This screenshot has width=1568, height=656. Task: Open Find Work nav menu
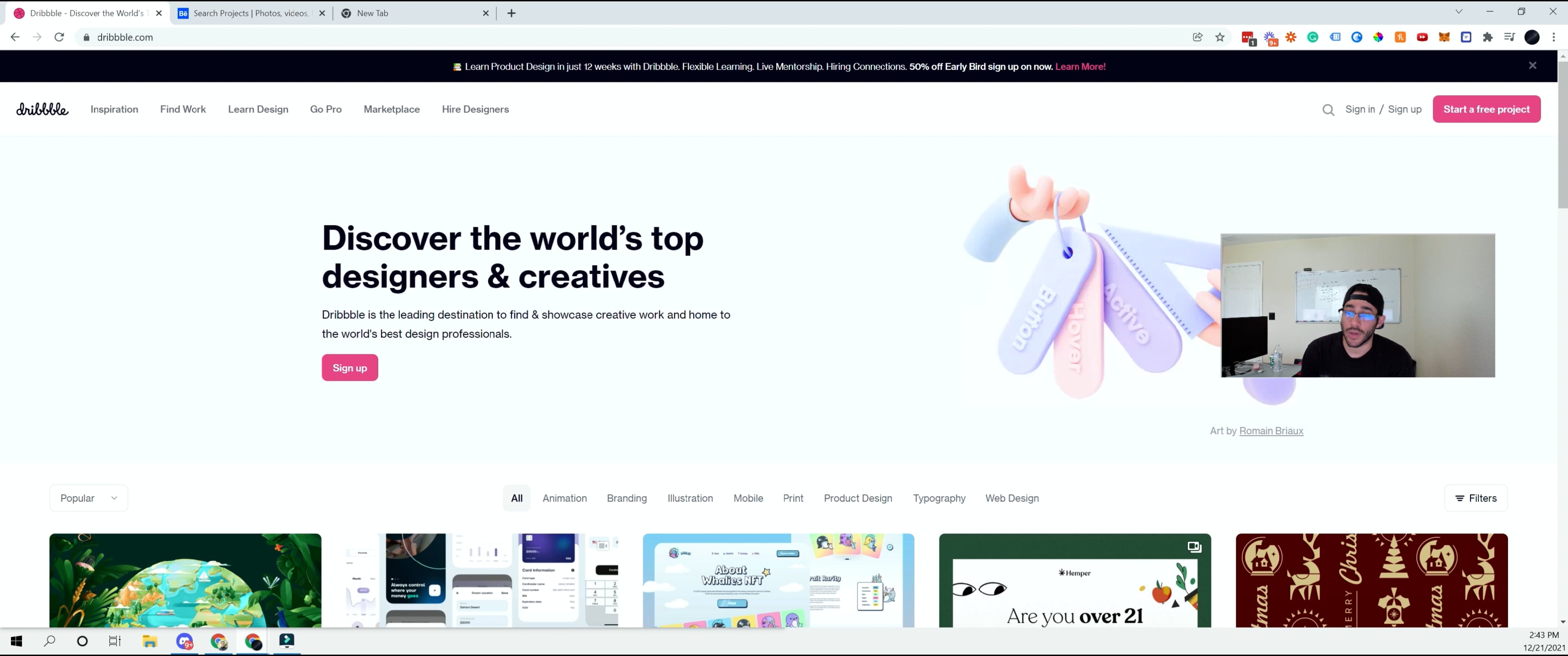coord(183,109)
